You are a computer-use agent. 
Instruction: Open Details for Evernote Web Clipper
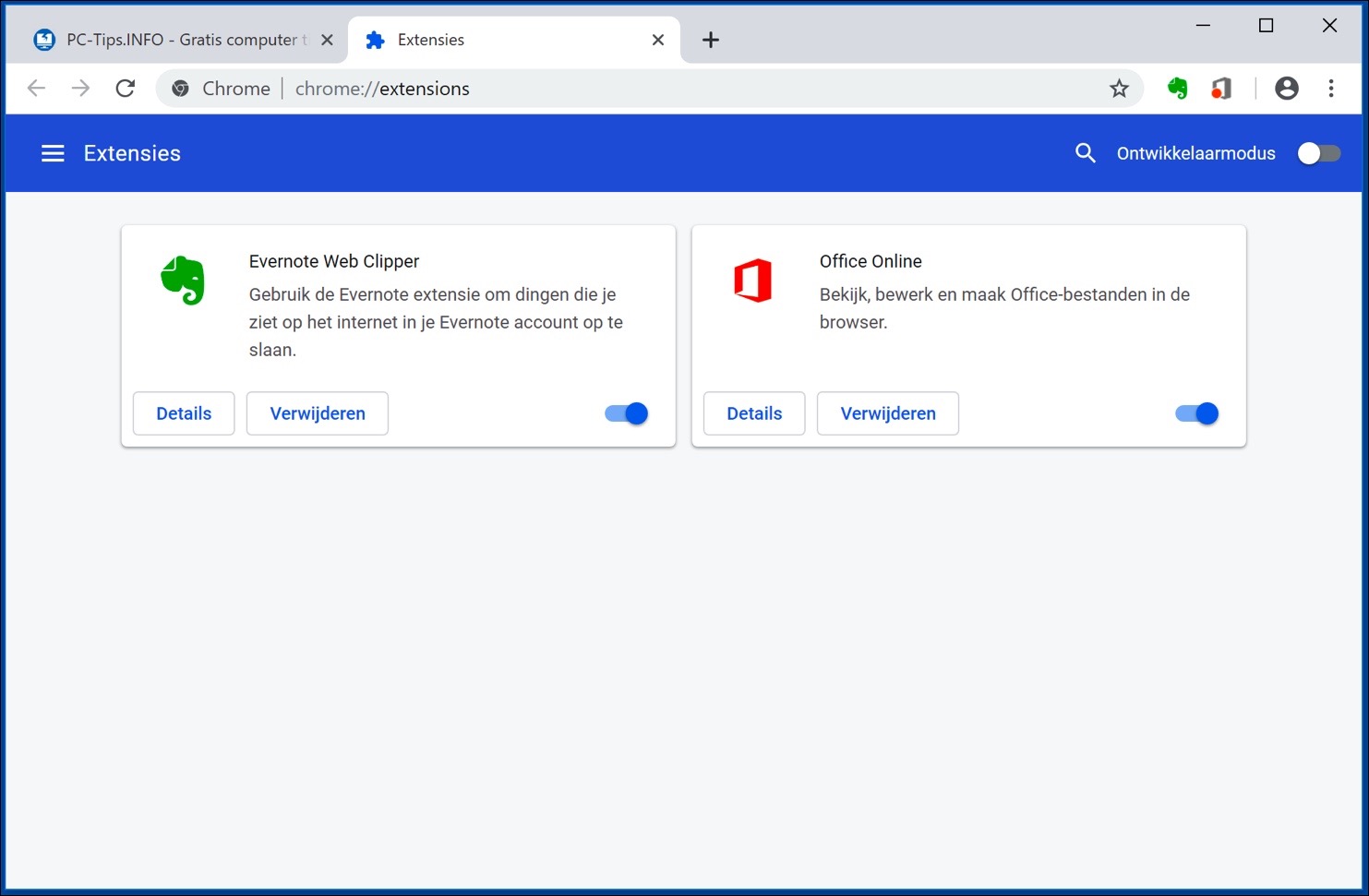(x=184, y=413)
